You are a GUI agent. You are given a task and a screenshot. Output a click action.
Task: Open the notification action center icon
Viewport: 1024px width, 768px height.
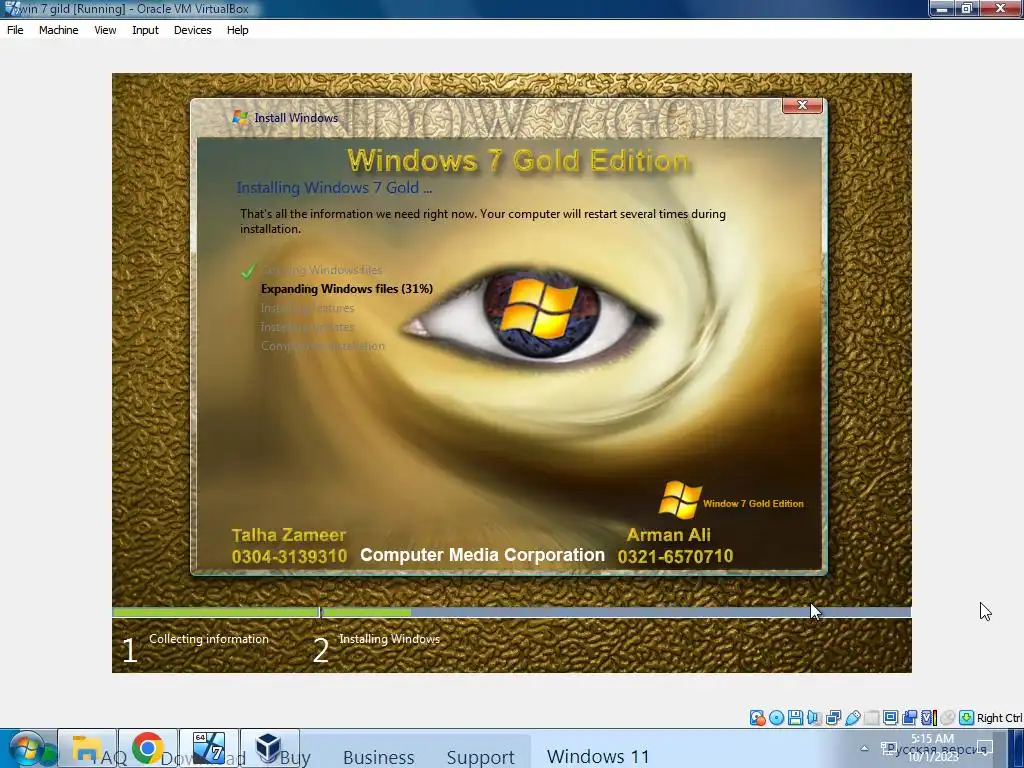click(985, 748)
